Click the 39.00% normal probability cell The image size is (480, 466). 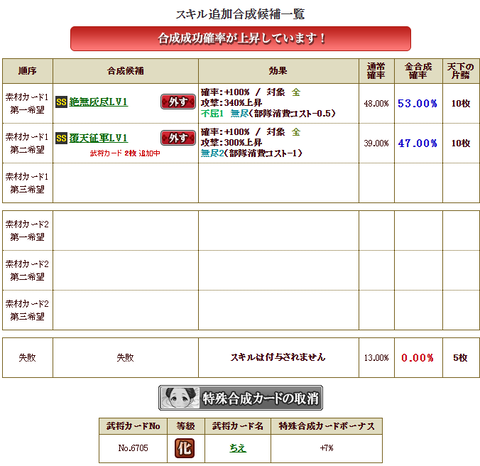point(376,143)
